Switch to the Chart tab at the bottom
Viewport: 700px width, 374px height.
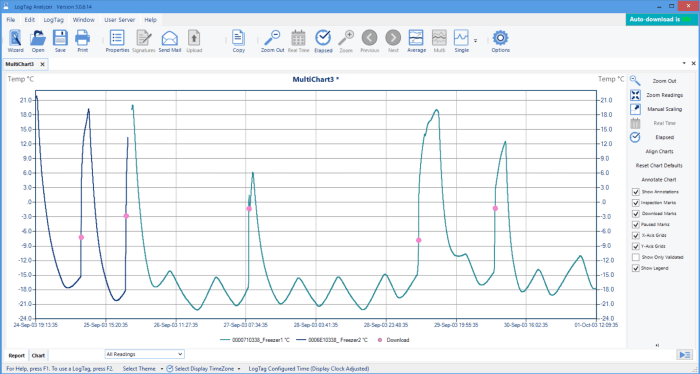38,356
